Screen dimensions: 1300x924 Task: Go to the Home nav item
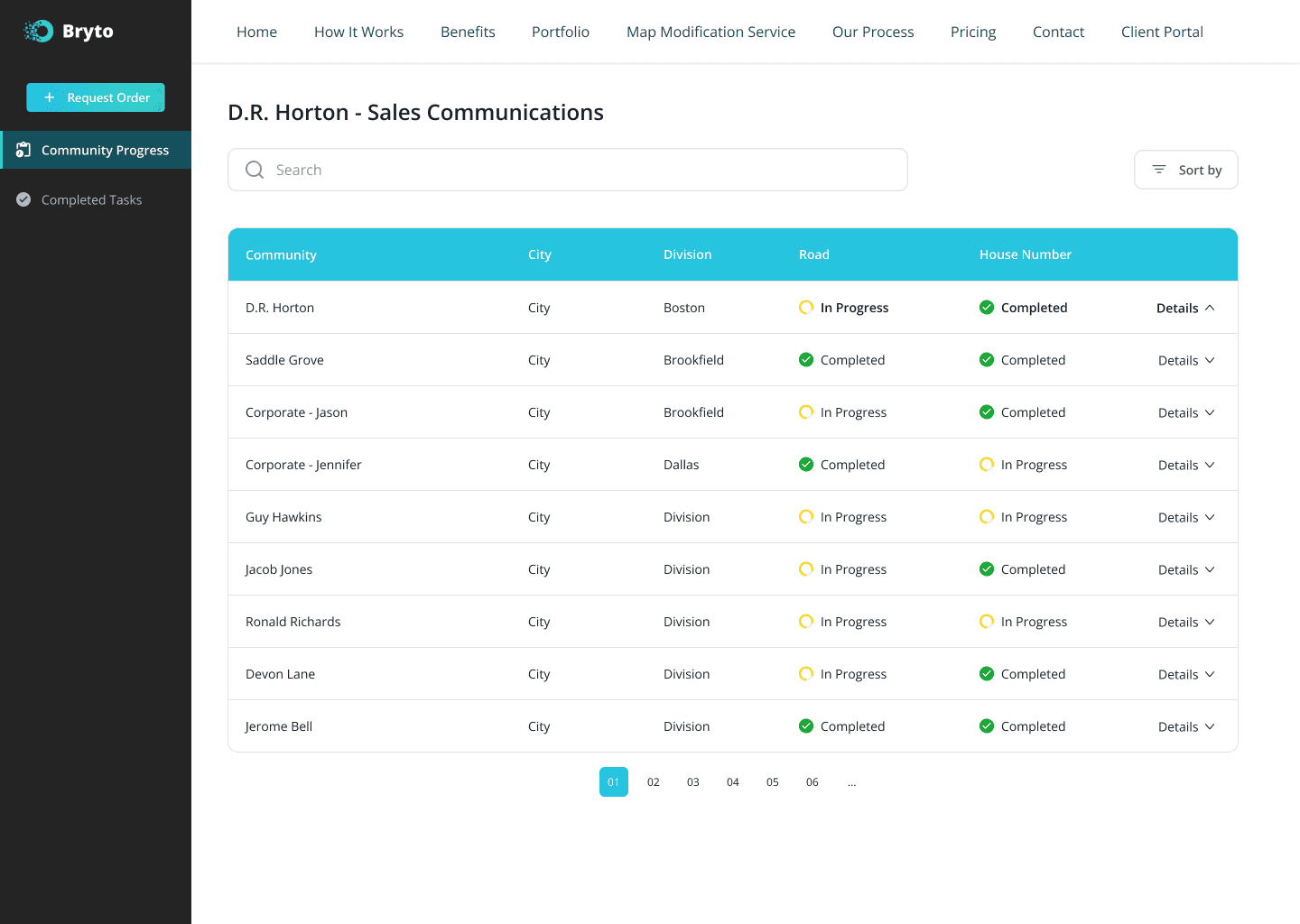[x=256, y=32]
